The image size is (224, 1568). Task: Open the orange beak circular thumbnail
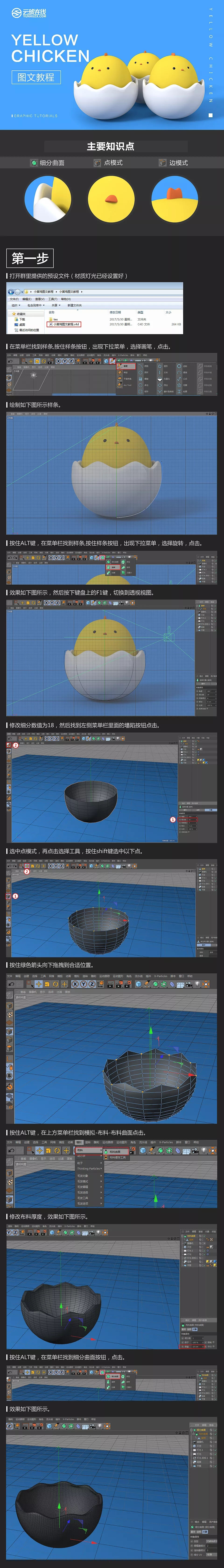[x=111, y=199]
